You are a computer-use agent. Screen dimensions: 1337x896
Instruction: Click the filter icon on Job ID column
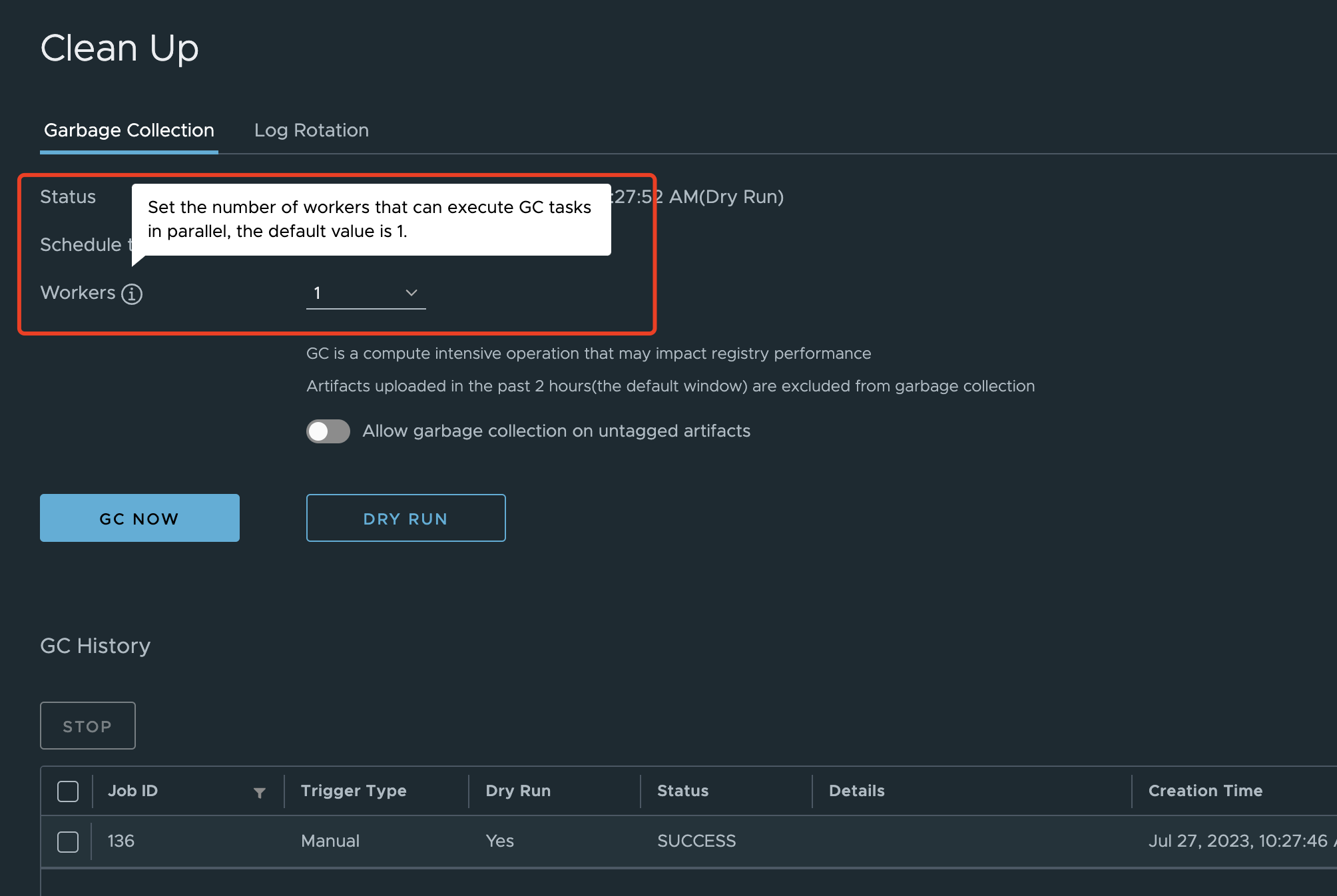pyautogui.click(x=260, y=793)
